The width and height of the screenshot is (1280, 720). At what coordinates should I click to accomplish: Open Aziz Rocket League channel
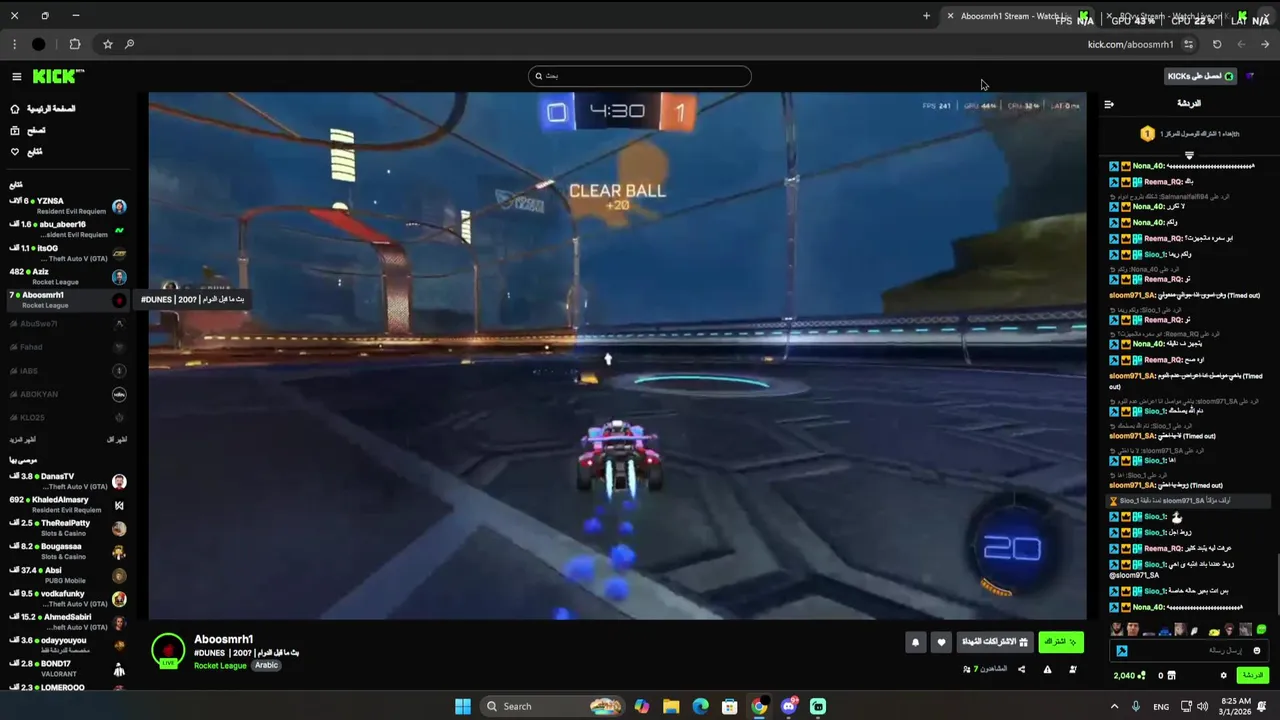point(68,276)
